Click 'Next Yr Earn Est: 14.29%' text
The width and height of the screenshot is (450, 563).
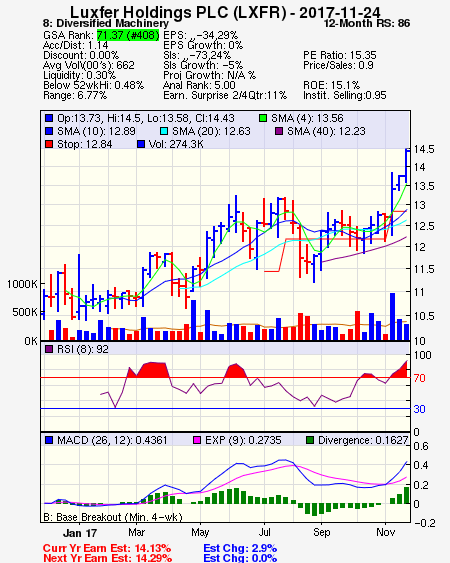[107, 558]
